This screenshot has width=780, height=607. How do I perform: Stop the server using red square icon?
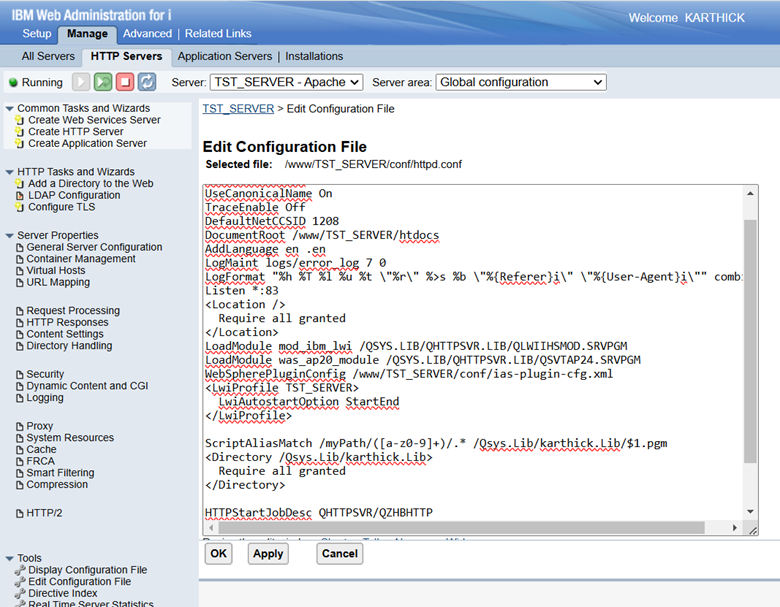(125, 82)
